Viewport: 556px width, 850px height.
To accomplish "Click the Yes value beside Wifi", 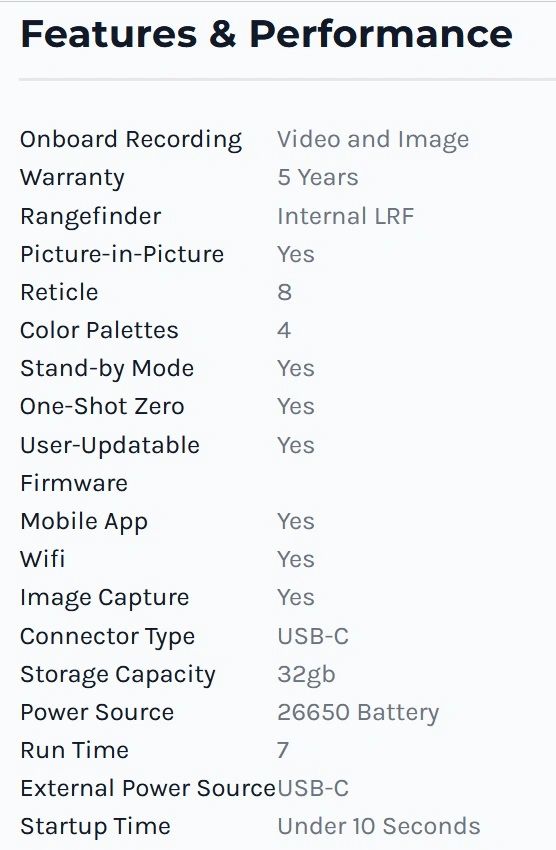I will pyautogui.click(x=296, y=559).
